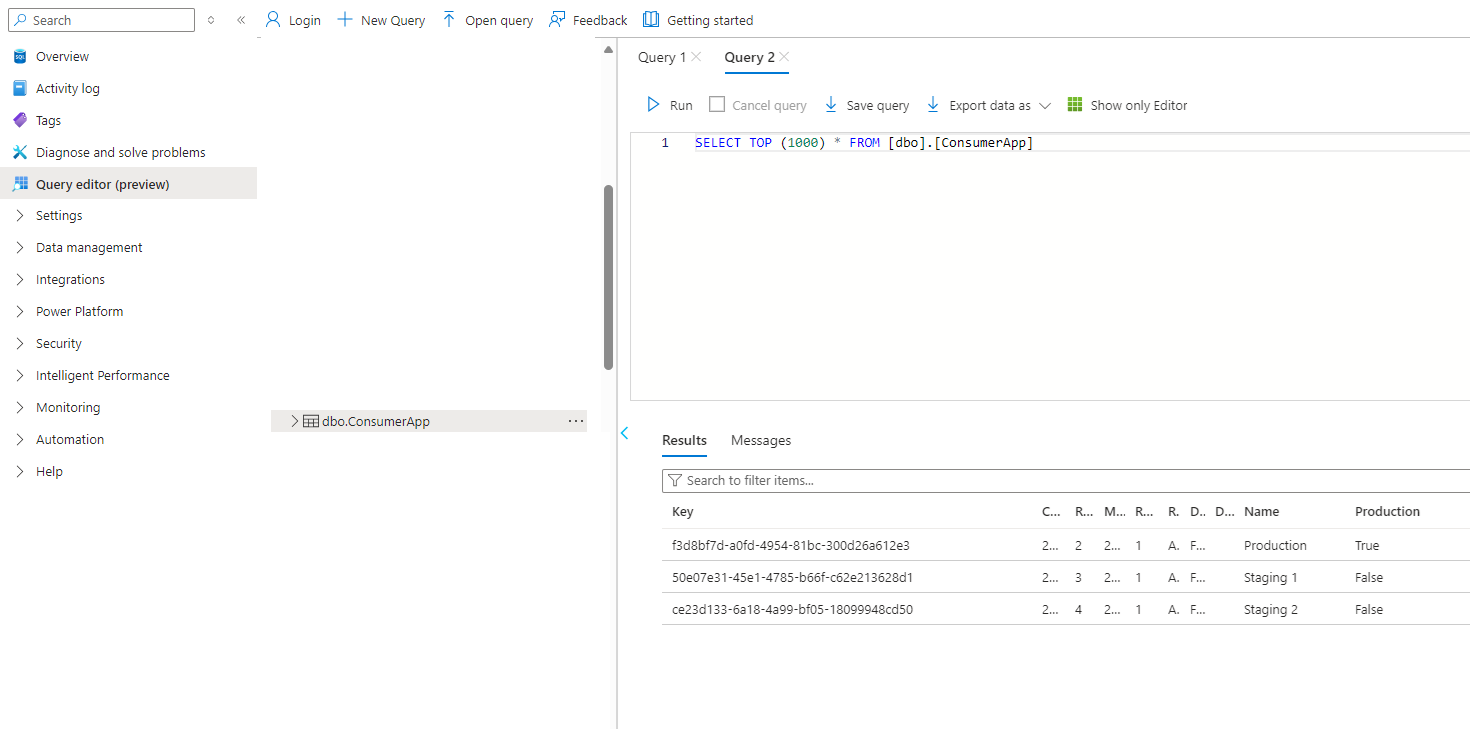Click the object explorer vertical scrollbar
The image size is (1470, 729).
click(x=608, y=277)
